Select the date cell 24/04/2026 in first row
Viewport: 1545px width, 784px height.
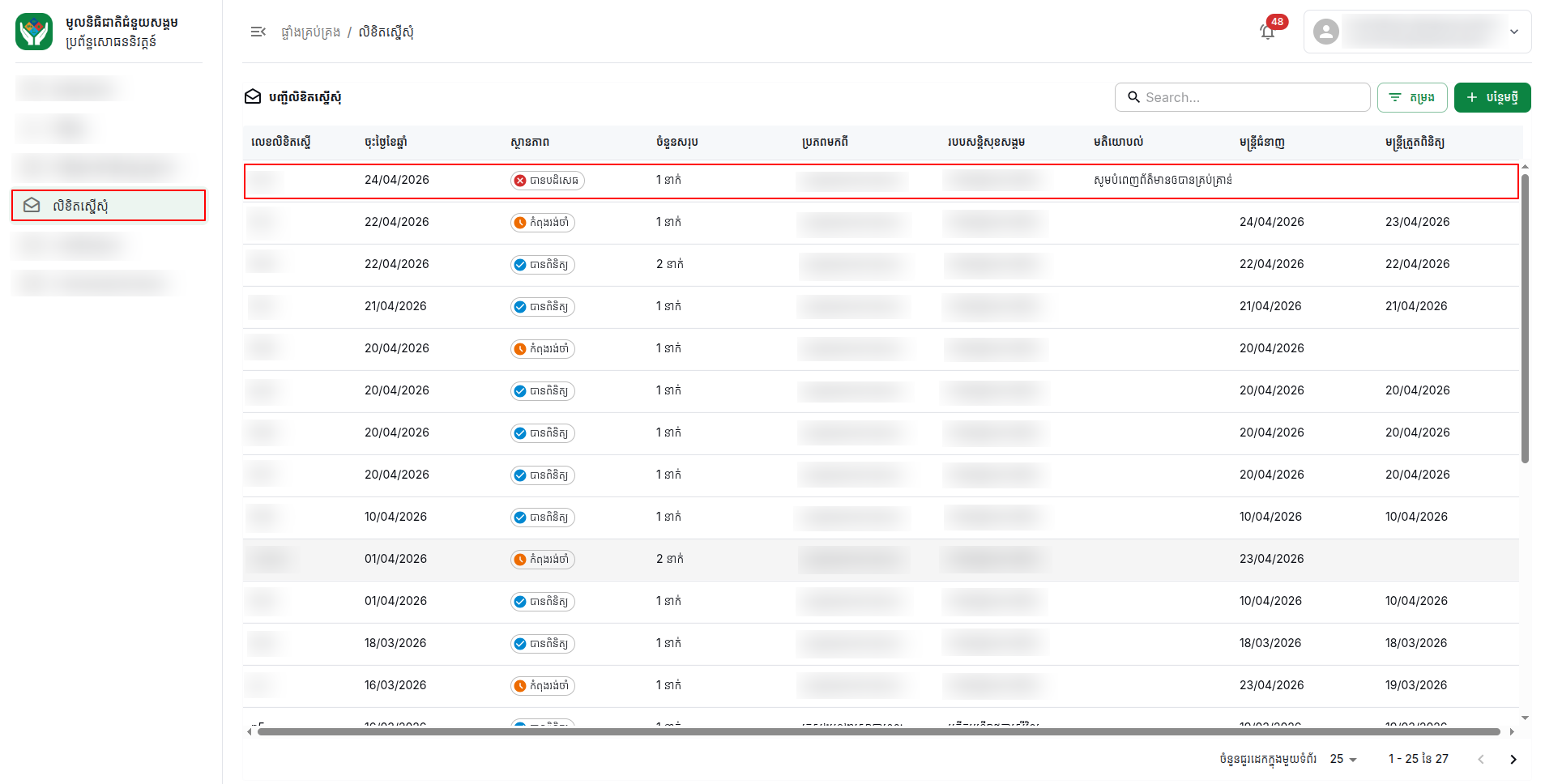397,180
